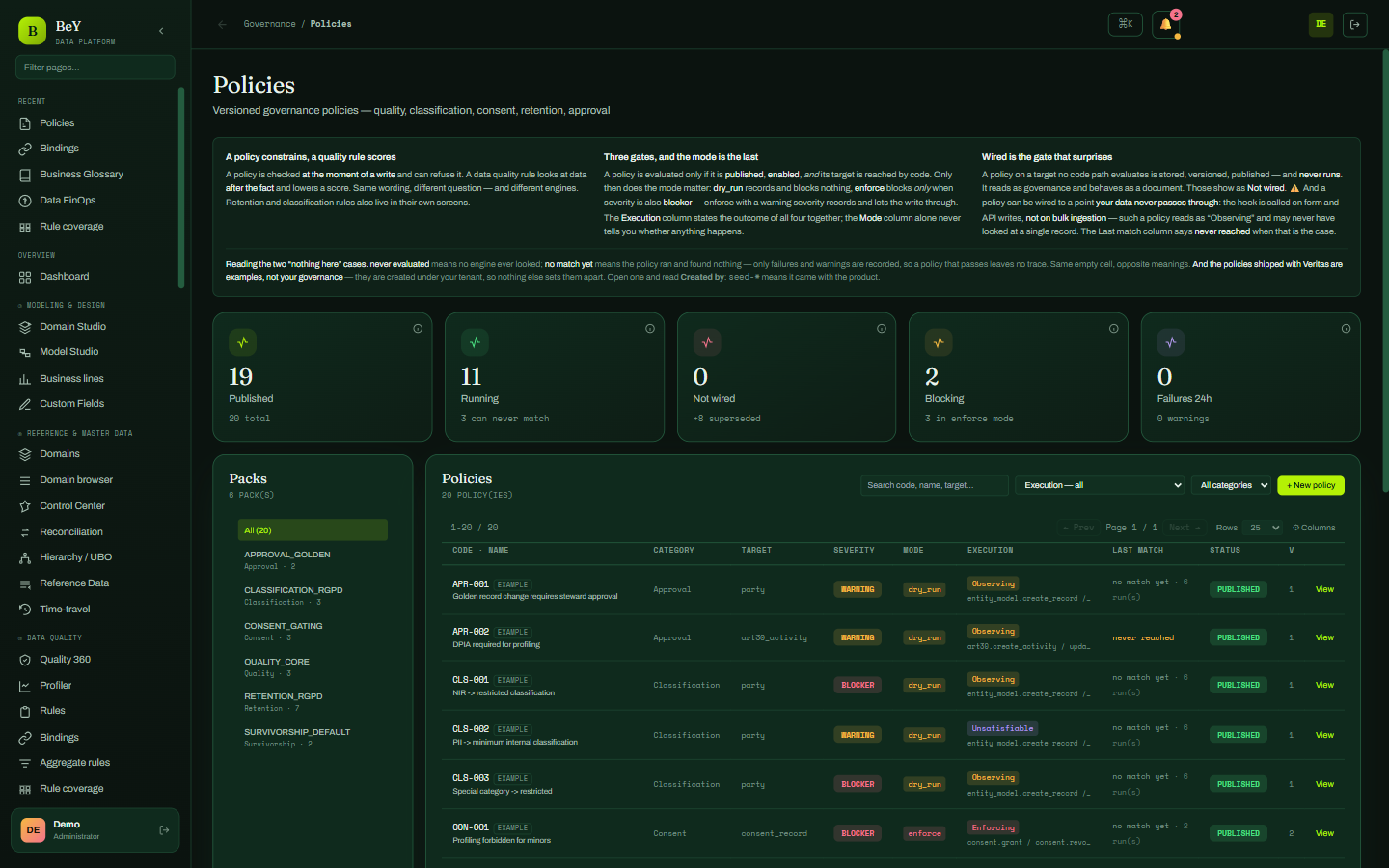Click the Time-travel history icon
This screenshot has width=1389, height=868.
click(x=25, y=610)
